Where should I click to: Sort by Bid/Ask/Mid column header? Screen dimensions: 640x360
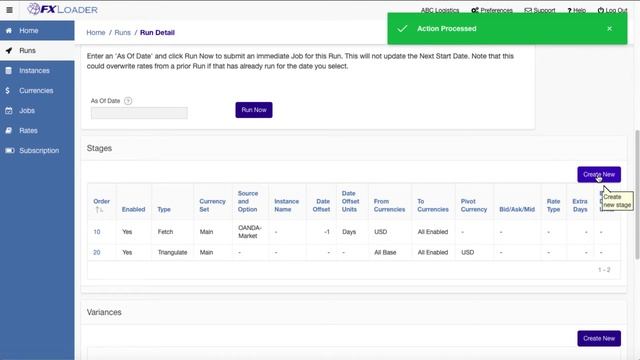(x=517, y=209)
